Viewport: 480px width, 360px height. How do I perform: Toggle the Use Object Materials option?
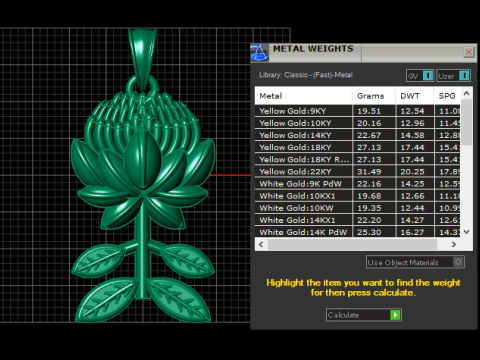click(415, 262)
